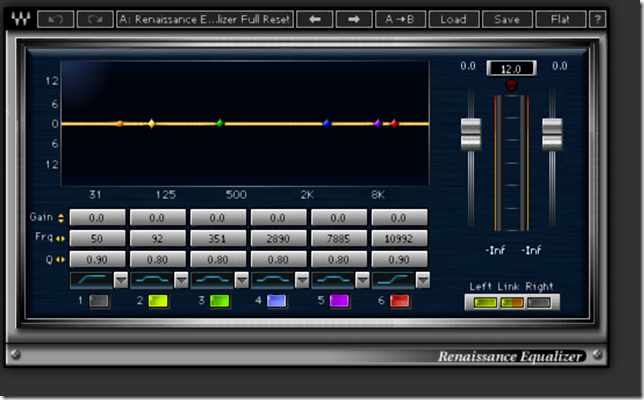This screenshot has width=644, height=400.
Task: Go to next preset with right arrow
Action: pos(353,19)
